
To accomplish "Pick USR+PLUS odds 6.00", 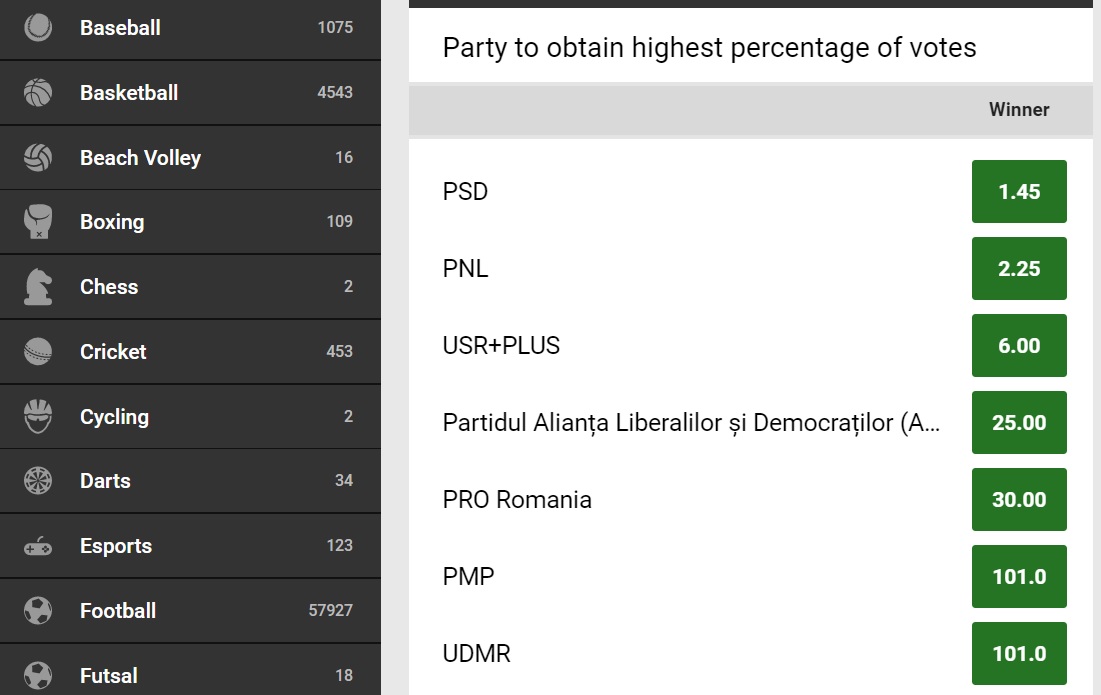I will pyautogui.click(x=1019, y=345).
